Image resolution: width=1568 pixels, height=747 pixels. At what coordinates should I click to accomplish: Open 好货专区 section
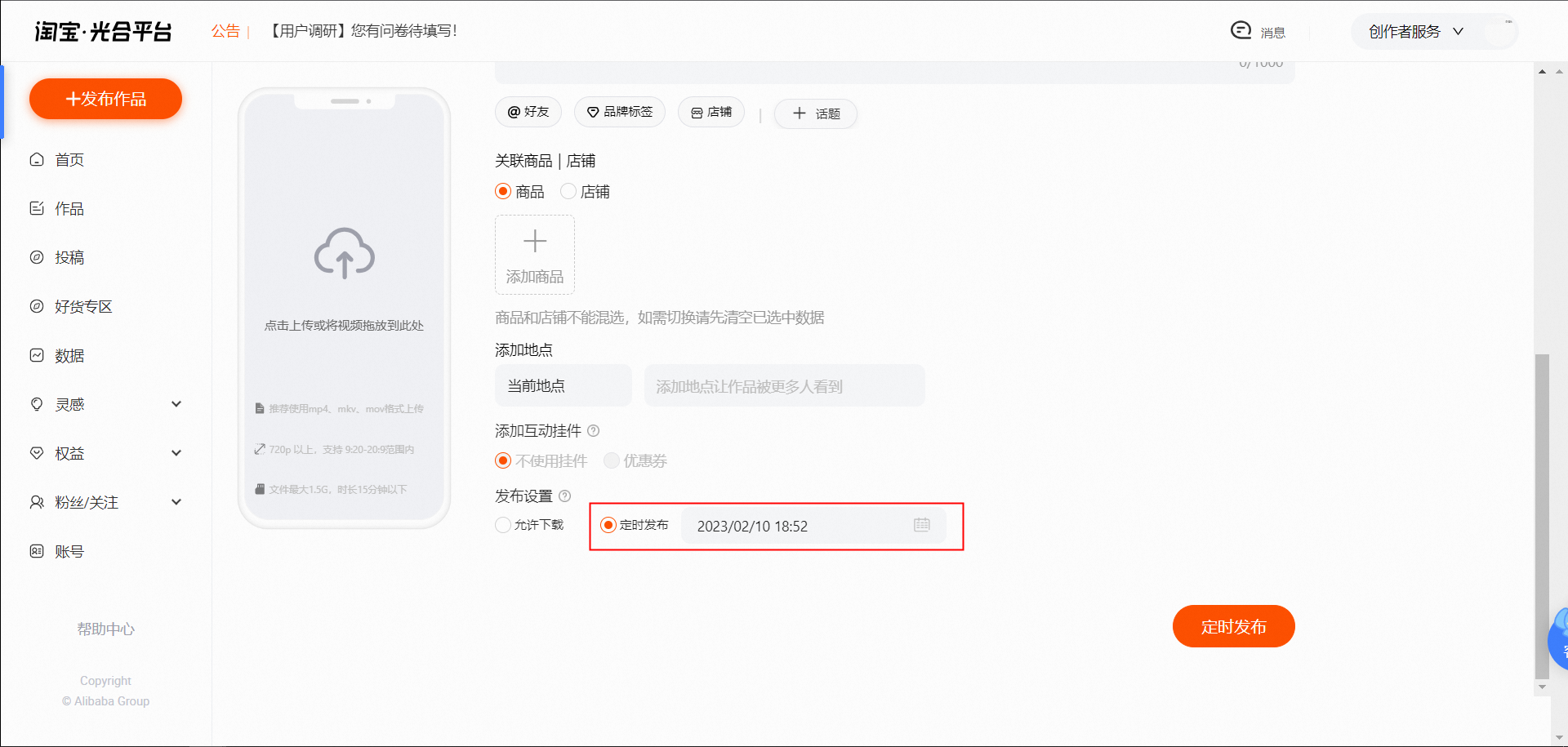point(83,307)
